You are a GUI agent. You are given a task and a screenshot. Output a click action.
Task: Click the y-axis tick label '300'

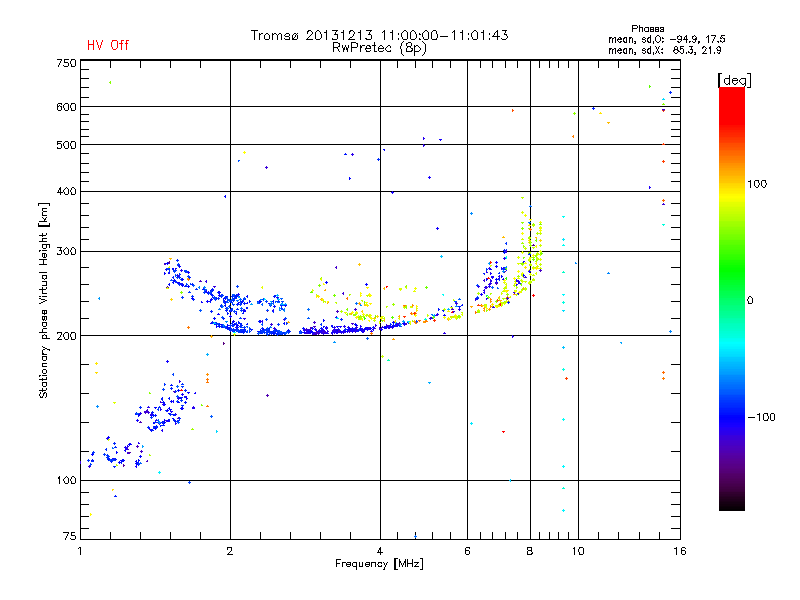point(66,252)
